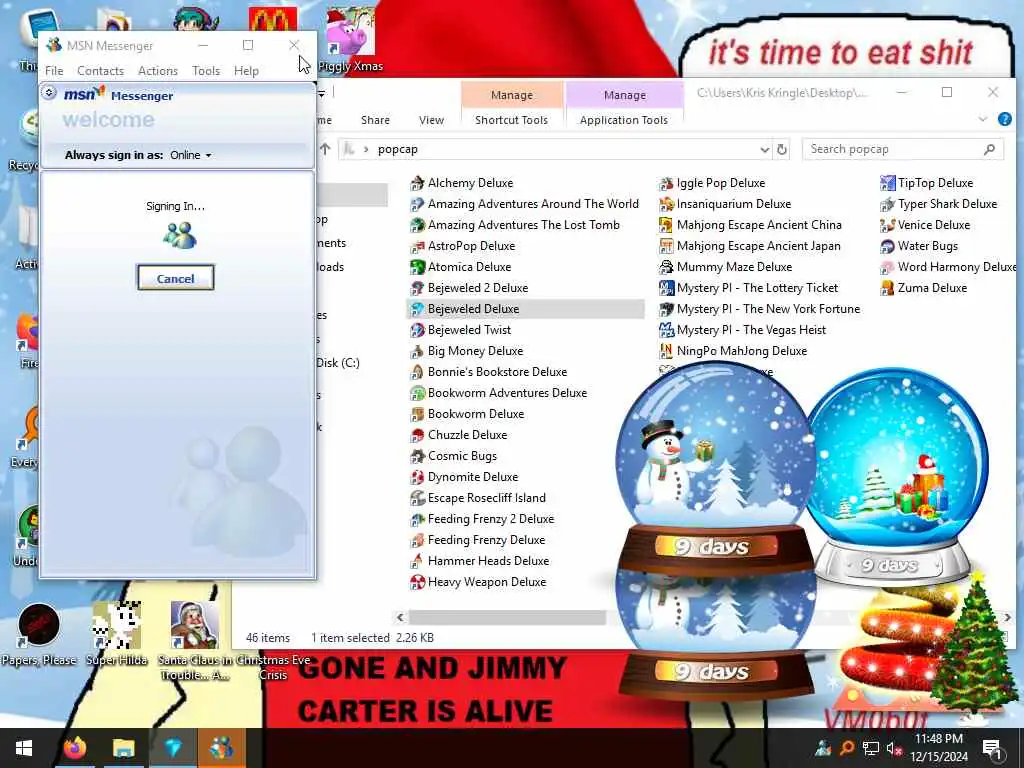Select the Big Money Deluxe icon

pos(417,351)
